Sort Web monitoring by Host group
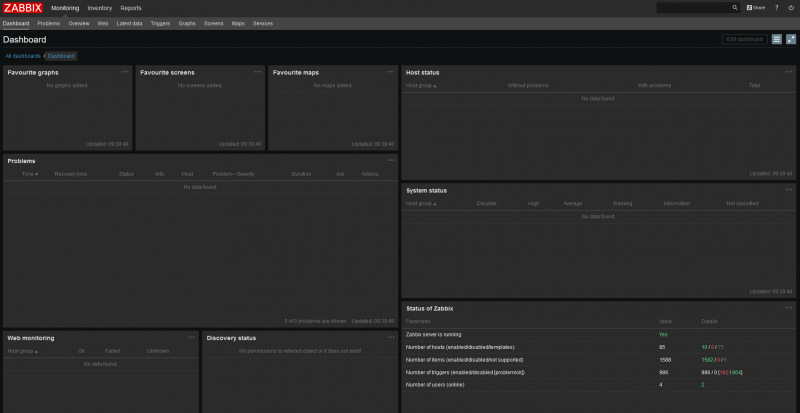Viewport: 800px width, 413px height. (22, 351)
